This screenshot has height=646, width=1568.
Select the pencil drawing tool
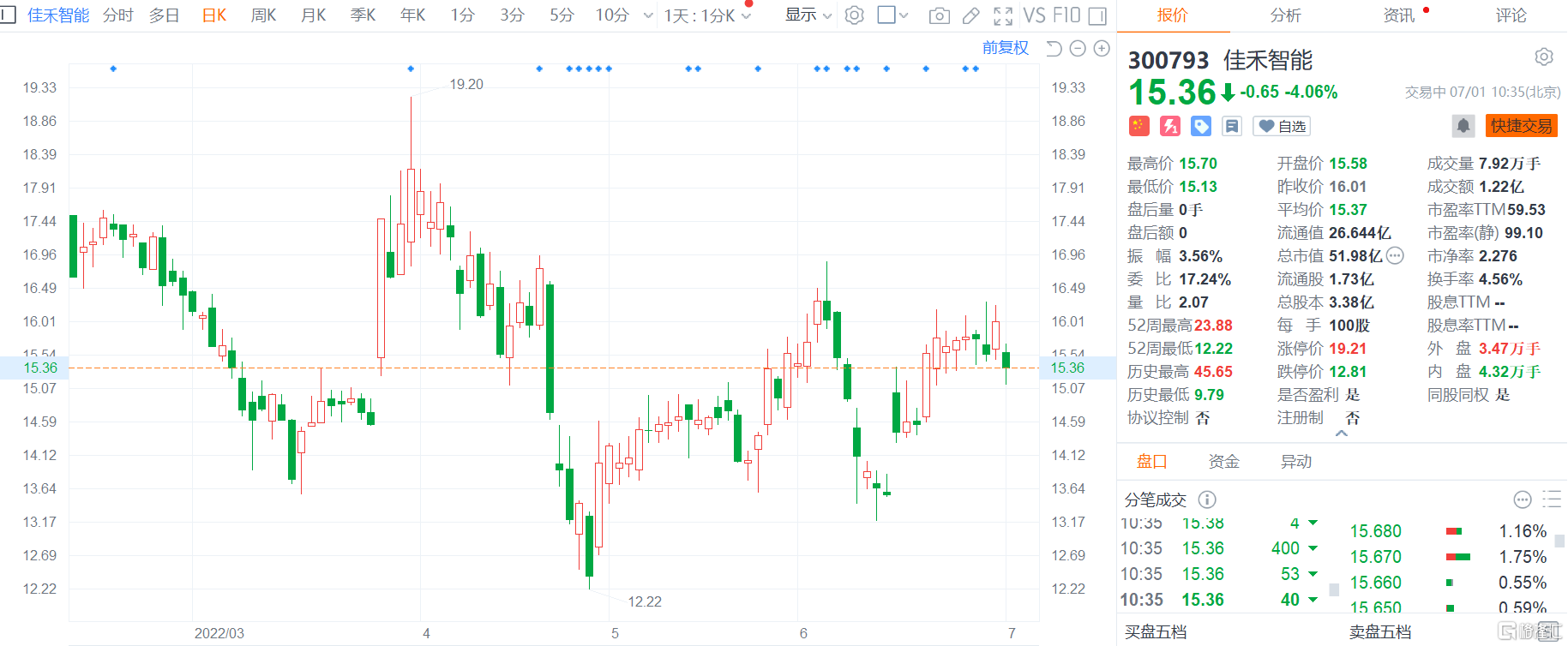click(970, 15)
